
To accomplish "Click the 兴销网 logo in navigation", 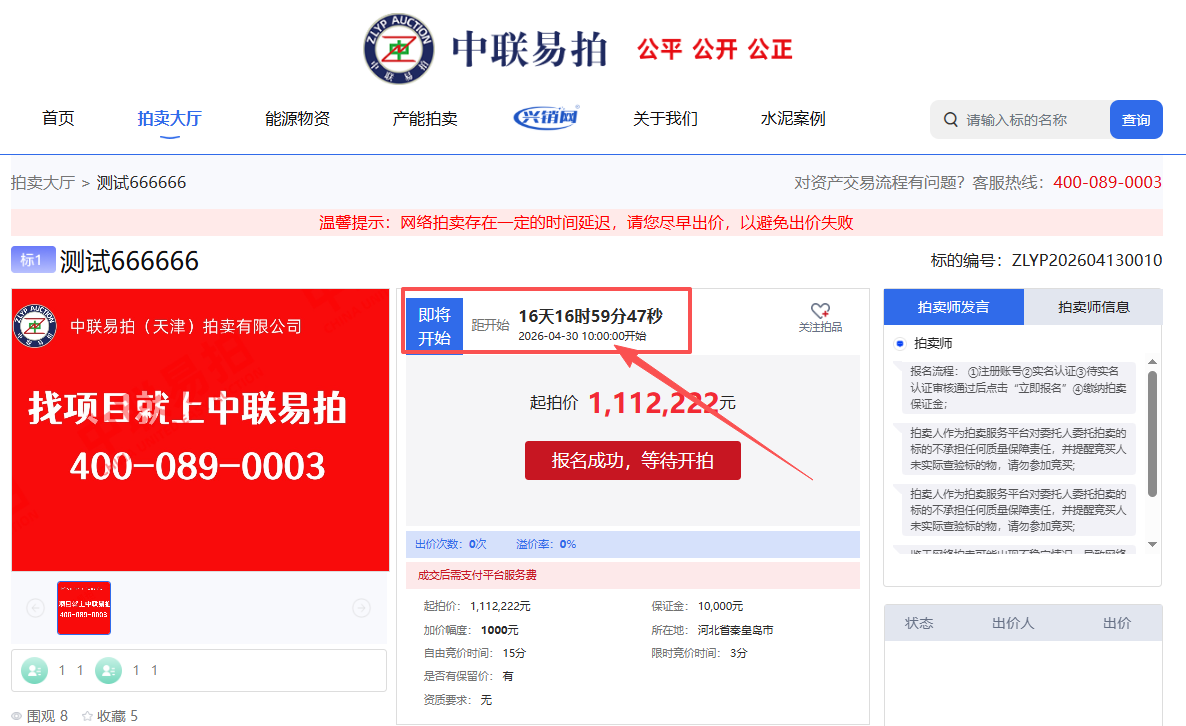I will [546, 117].
